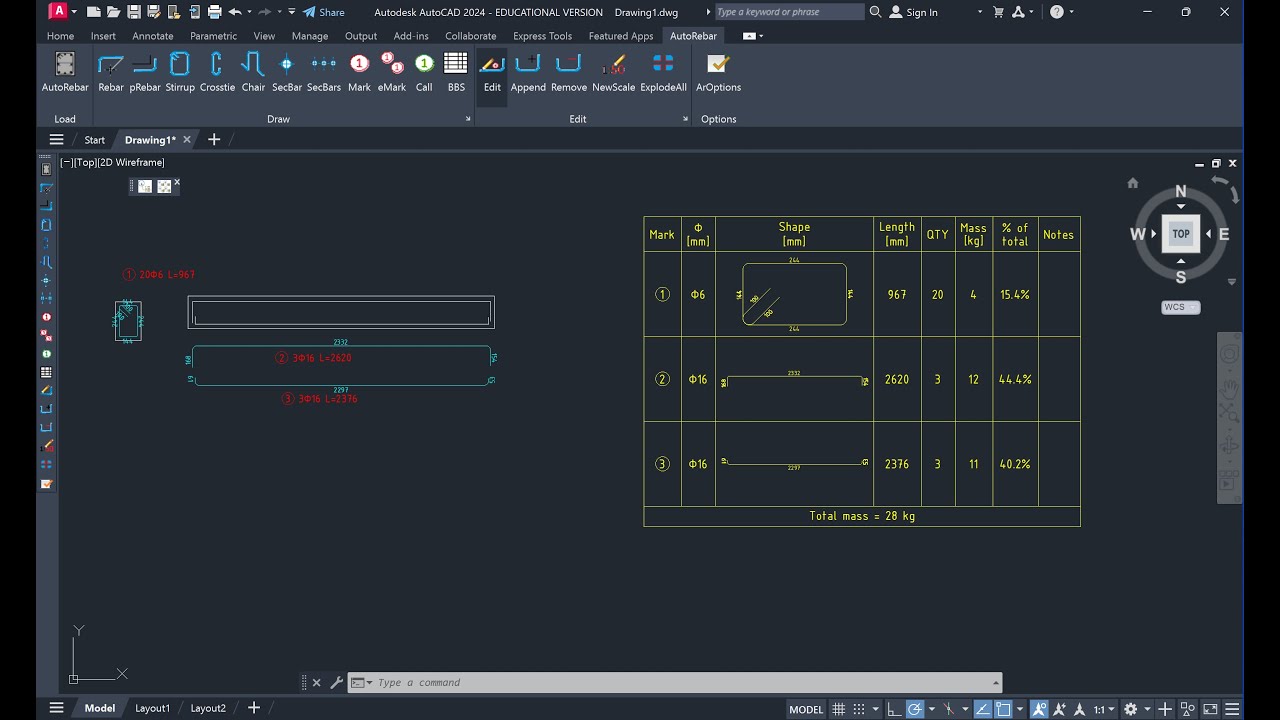Switch to Layout1 tab
Viewport: 1280px width, 720px height.
coord(153,708)
